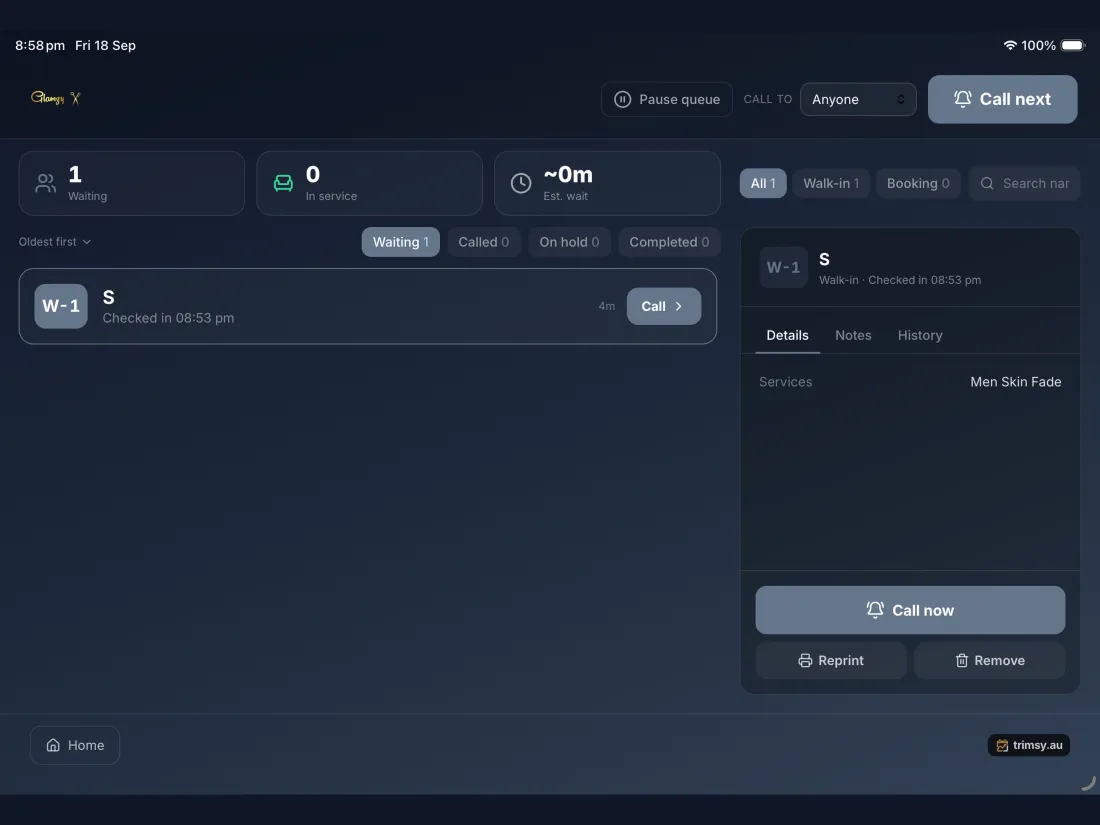Remove customer S from the queue

(x=990, y=660)
